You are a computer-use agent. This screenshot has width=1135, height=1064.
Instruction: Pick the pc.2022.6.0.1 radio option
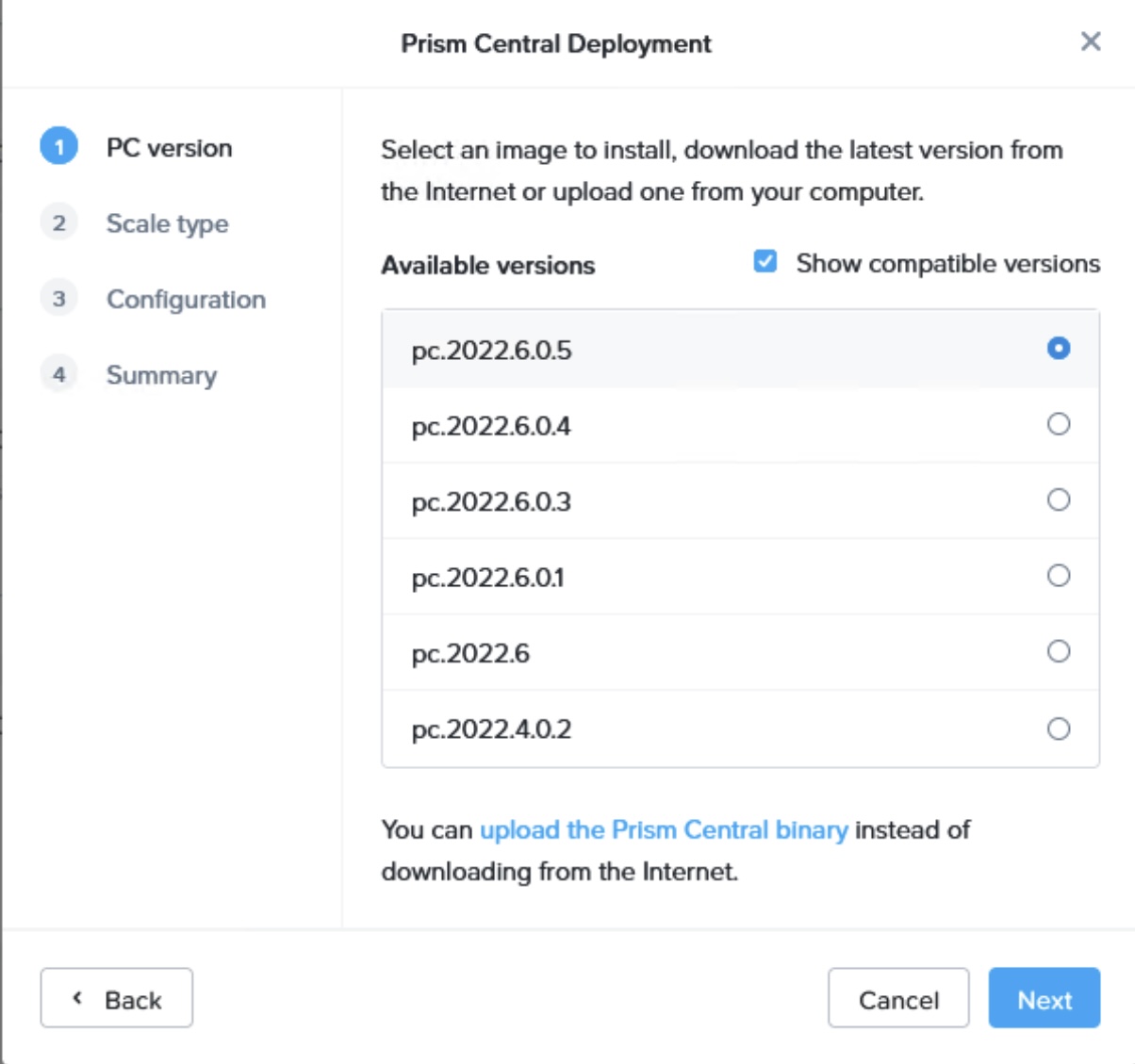[1058, 576]
